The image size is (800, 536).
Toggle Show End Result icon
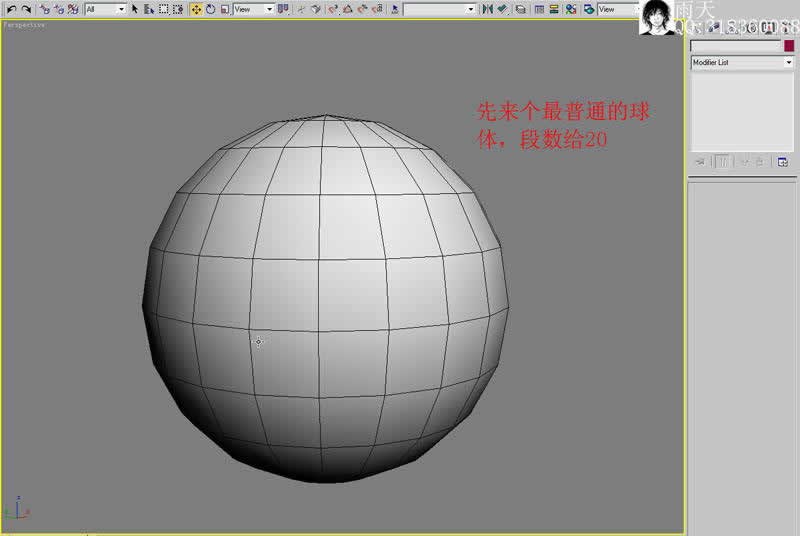pos(723,162)
